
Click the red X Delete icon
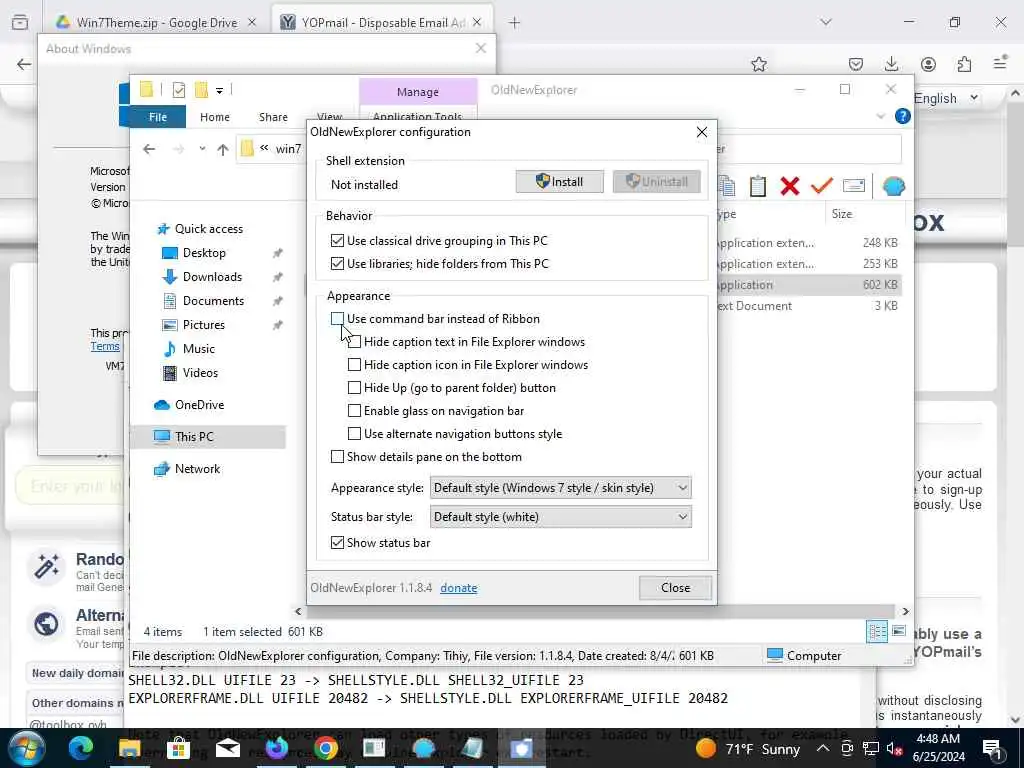pos(790,186)
